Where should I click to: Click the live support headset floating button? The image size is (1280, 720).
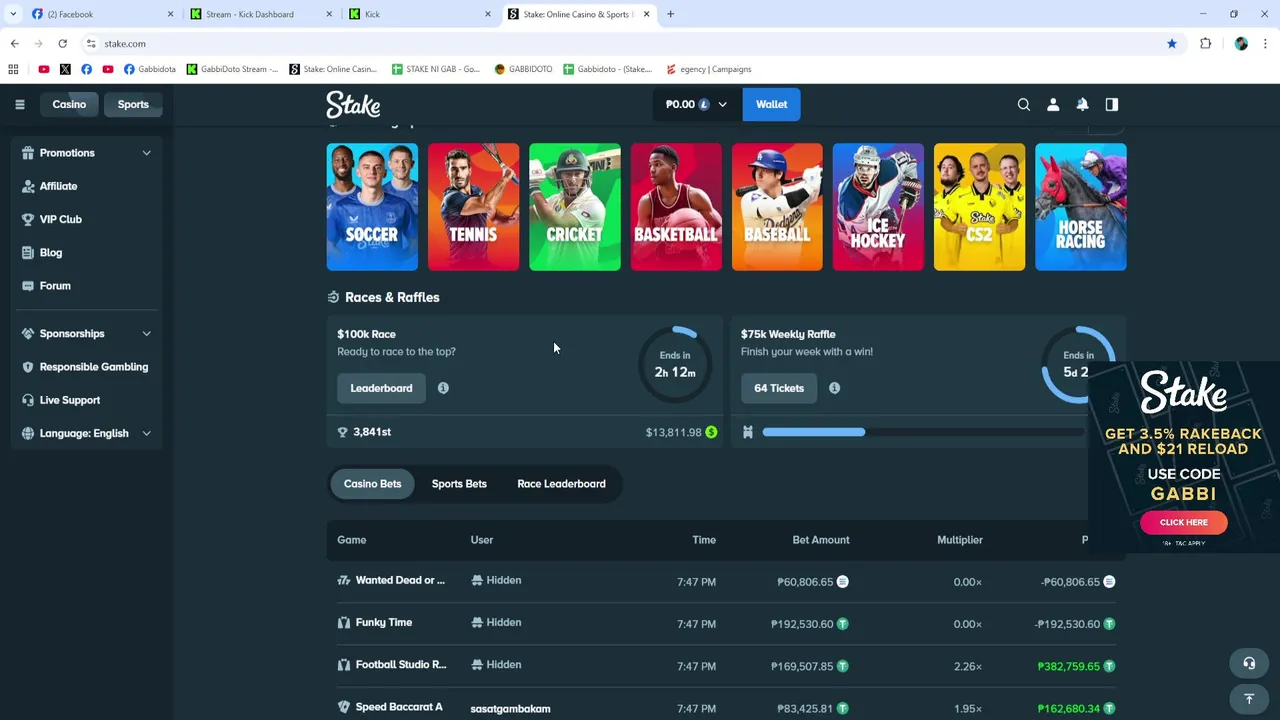(1248, 663)
